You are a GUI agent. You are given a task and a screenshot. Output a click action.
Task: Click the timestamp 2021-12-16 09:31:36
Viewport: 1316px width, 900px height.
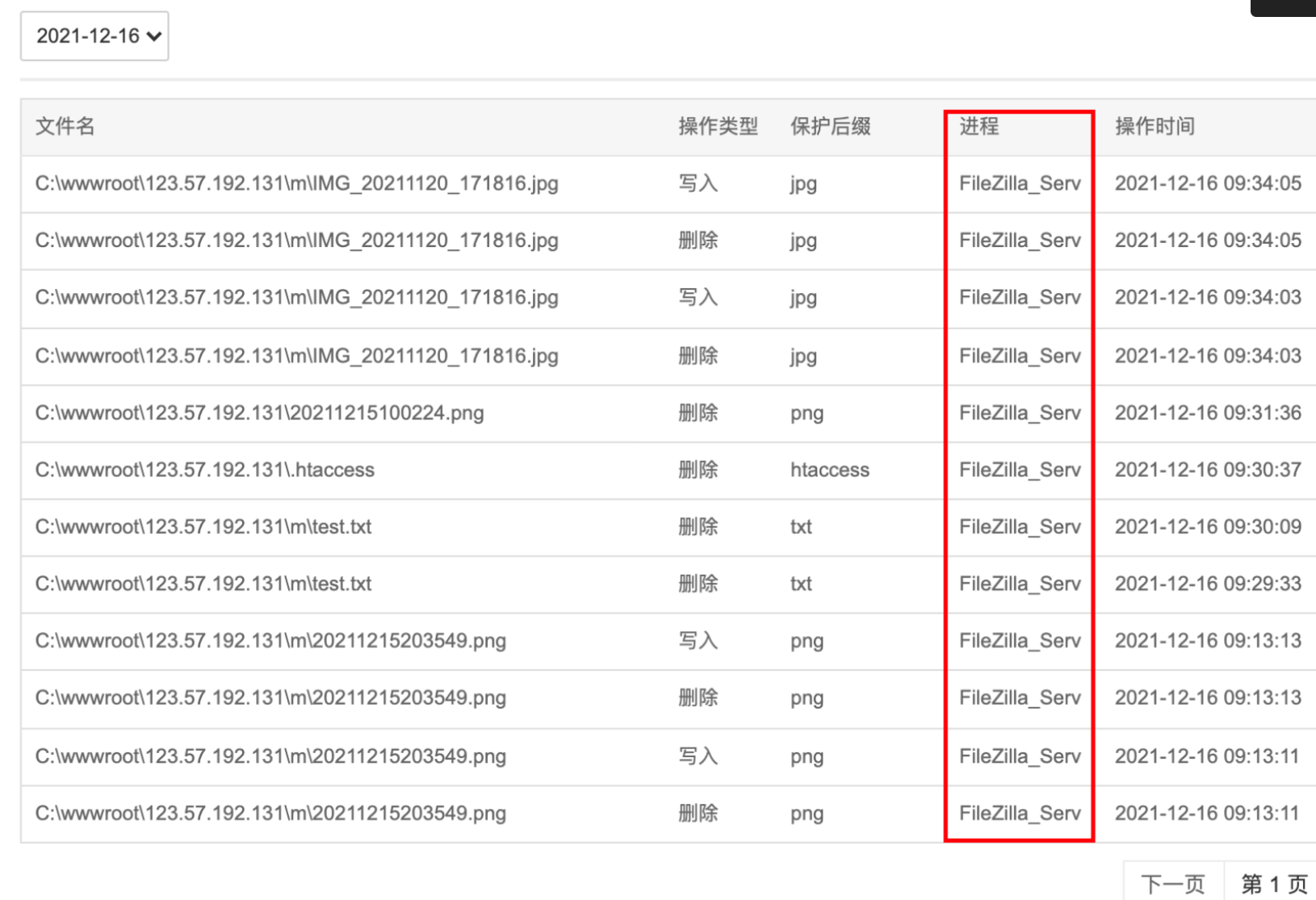click(1208, 413)
